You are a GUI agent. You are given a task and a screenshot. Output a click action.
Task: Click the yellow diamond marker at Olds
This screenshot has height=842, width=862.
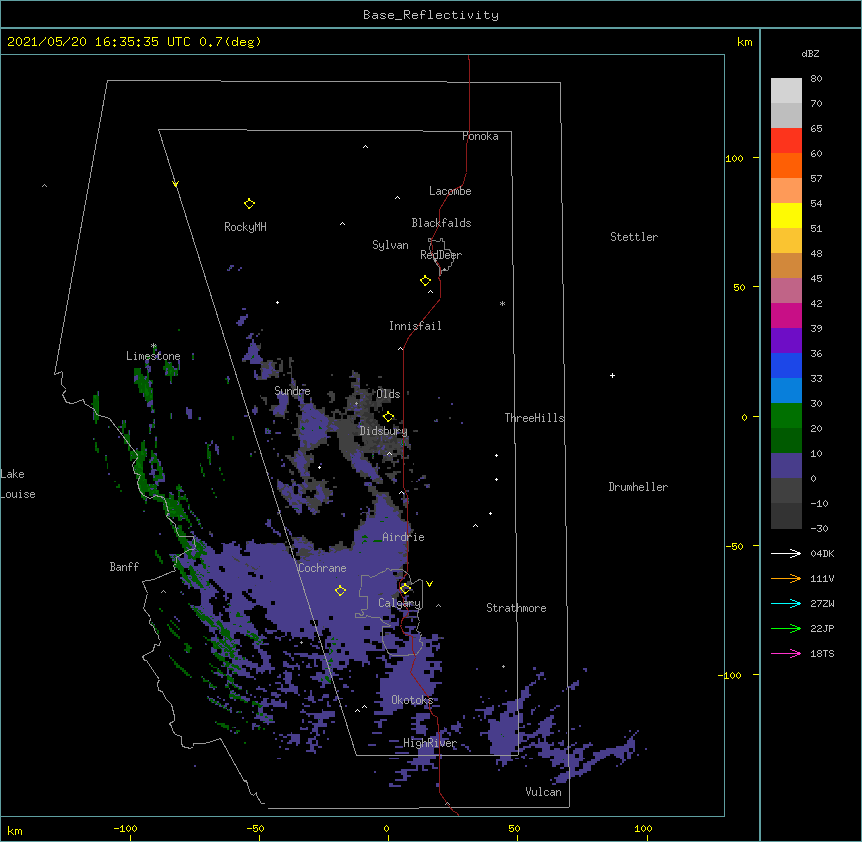[x=388, y=416]
